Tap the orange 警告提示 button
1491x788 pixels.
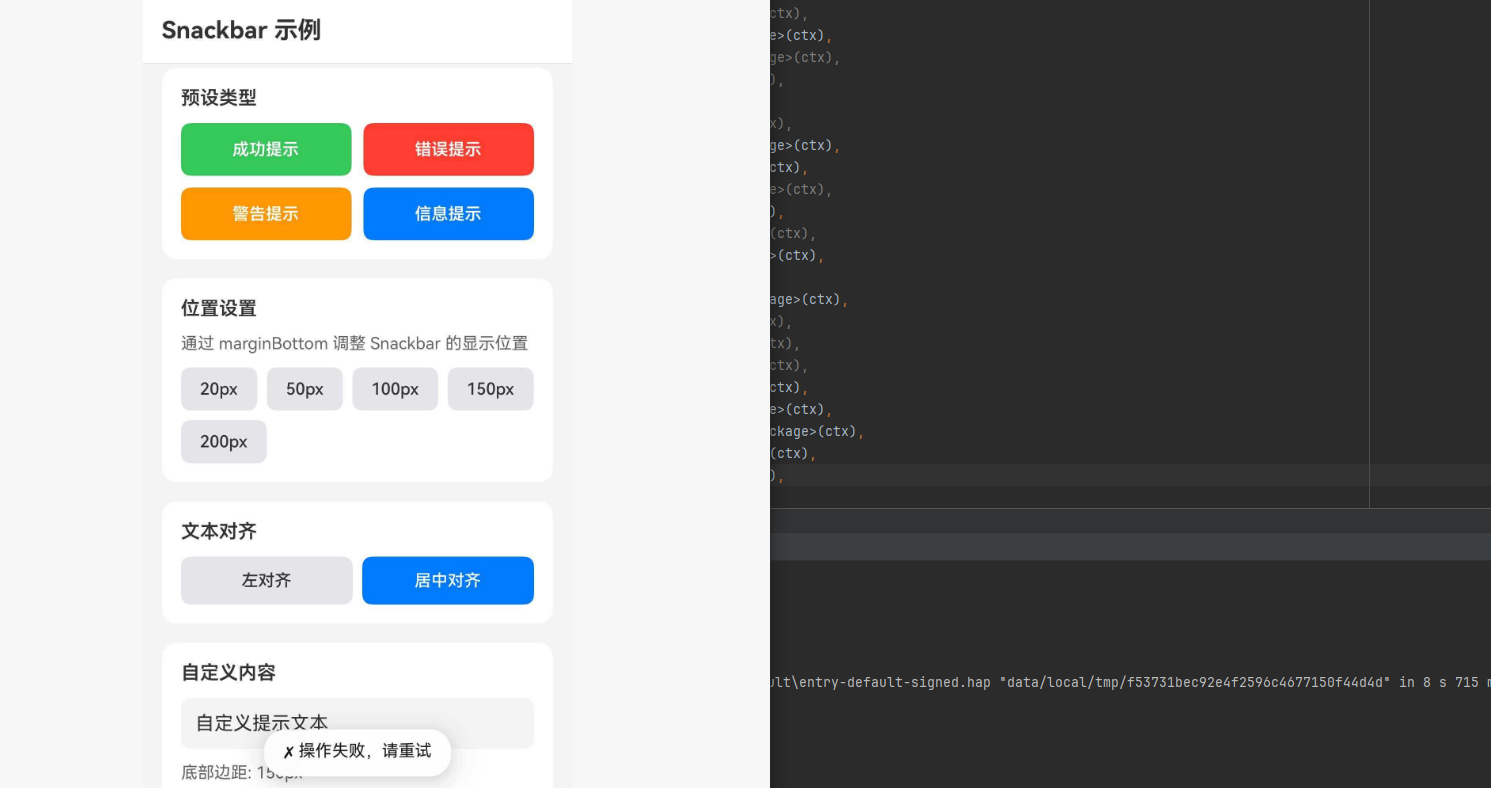[266, 214]
